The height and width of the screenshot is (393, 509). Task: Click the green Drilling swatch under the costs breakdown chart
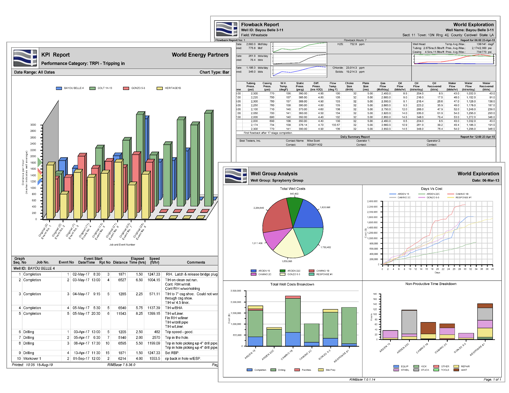(x=273, y=370)
